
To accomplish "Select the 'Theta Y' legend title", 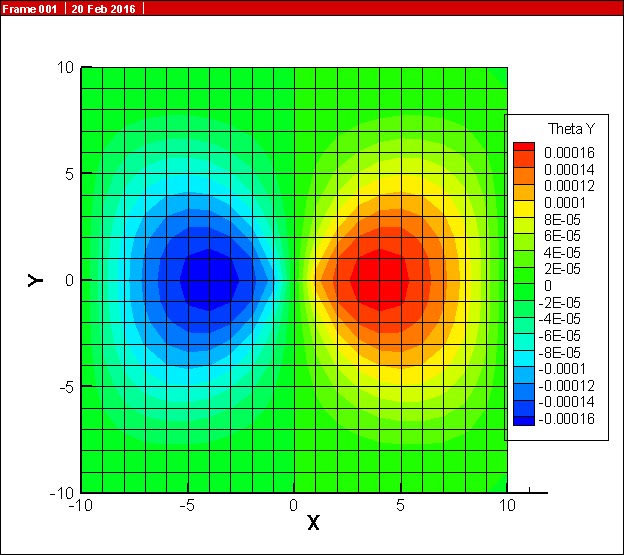I will (x=571, y=129).
